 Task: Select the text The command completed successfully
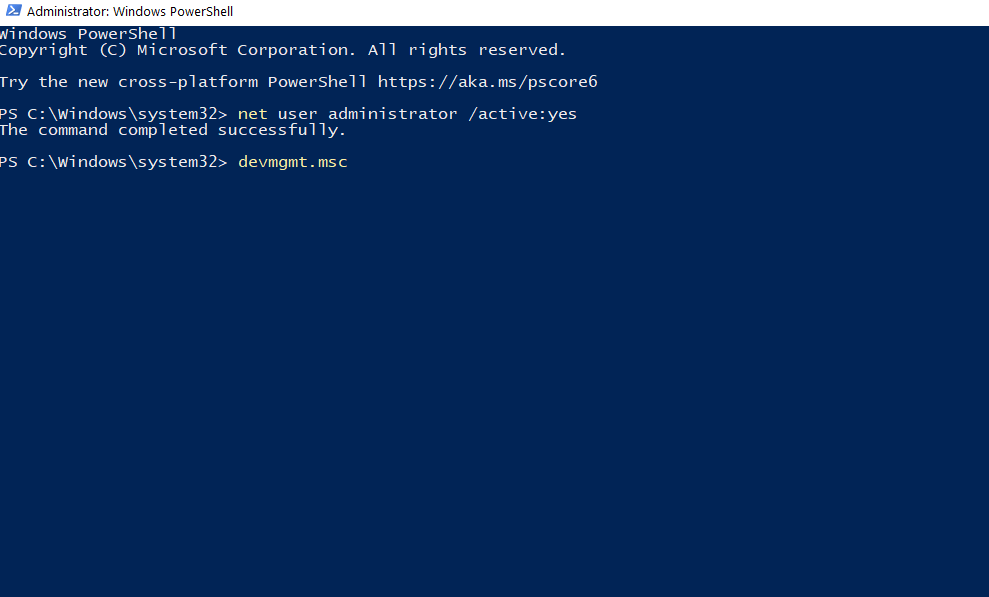(x=172, y=129)
